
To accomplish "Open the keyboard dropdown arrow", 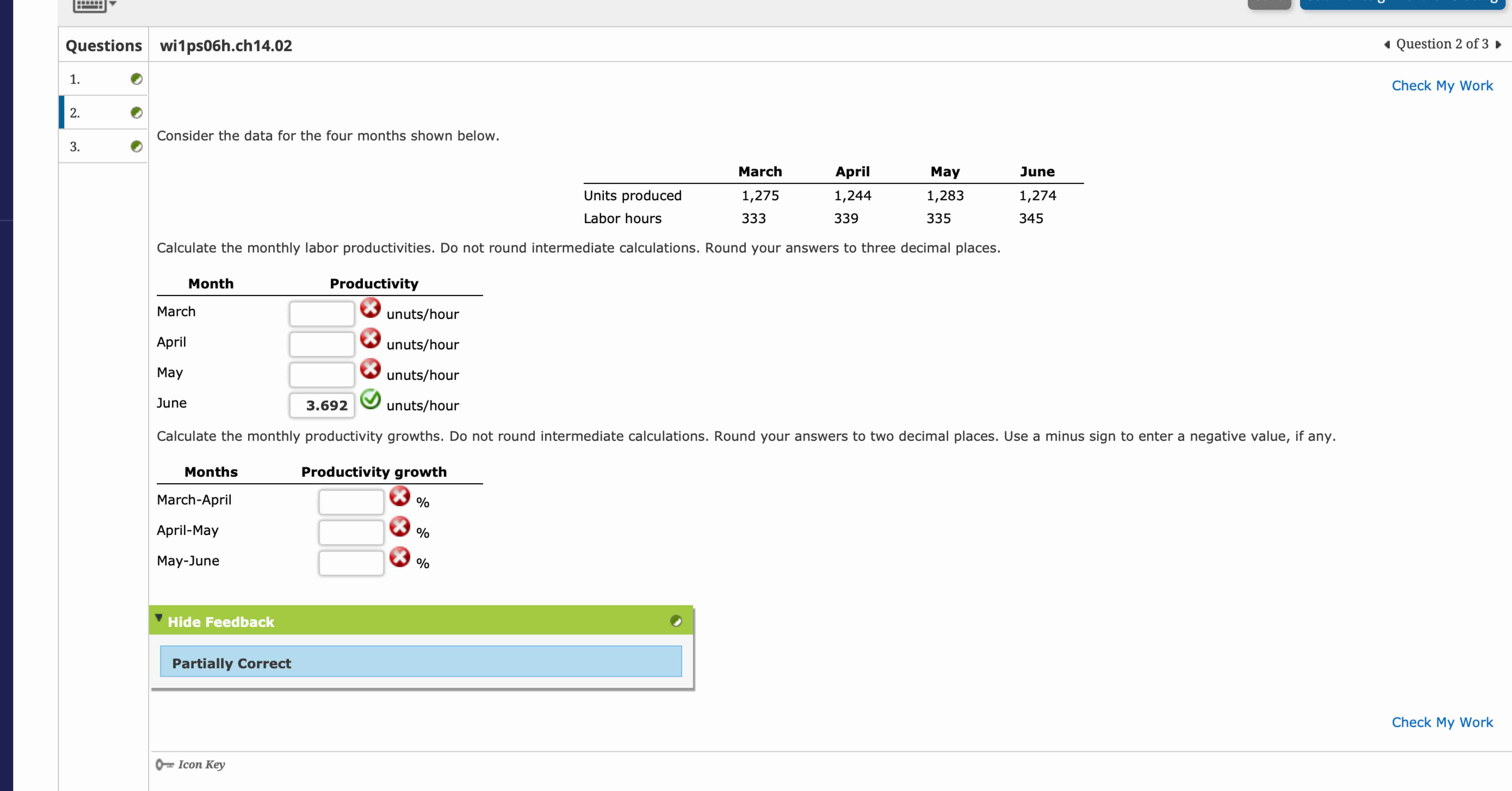I will coord(113,4).
